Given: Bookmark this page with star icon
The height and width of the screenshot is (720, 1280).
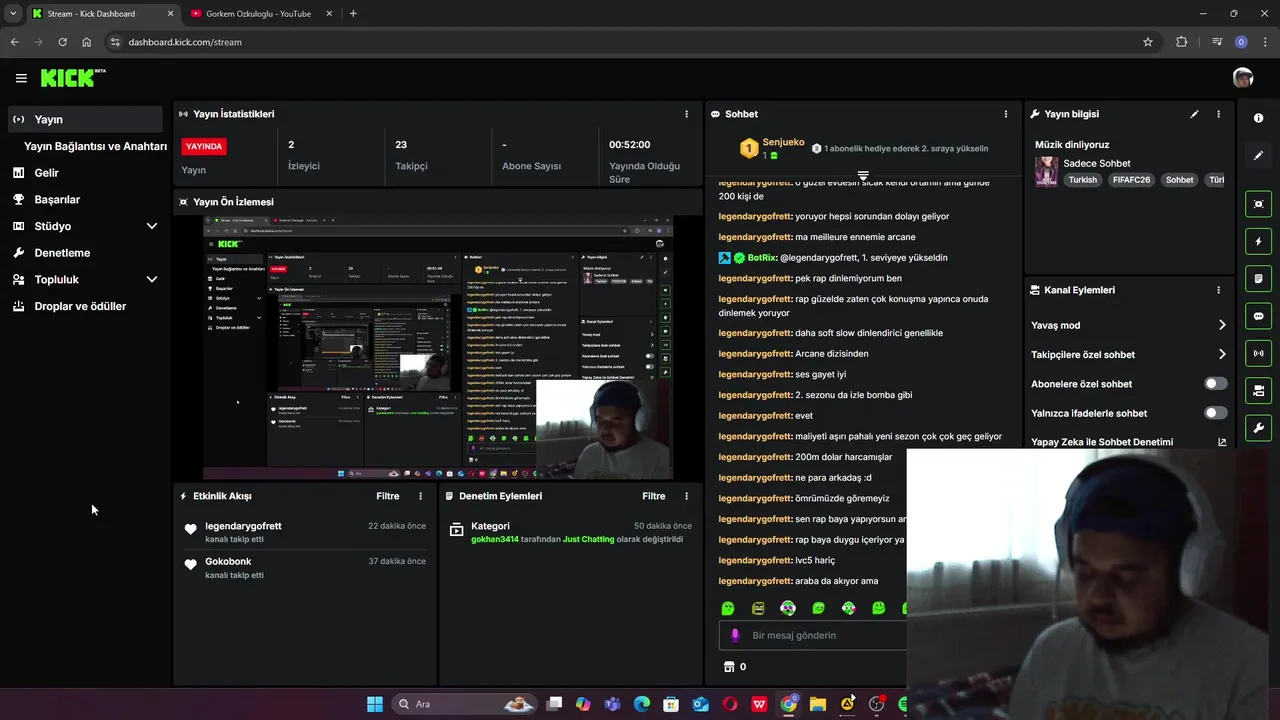Looking at the screenshot, I should (1148, 42).
